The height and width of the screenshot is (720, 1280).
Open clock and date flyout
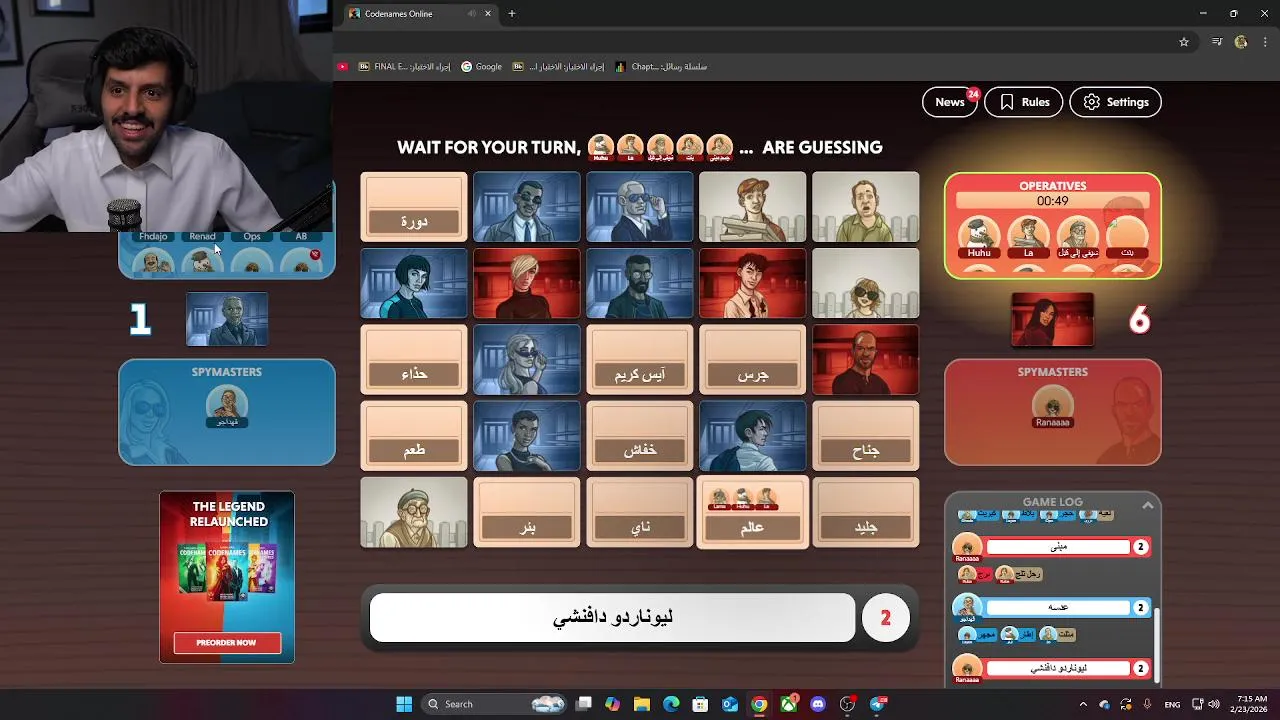(1252, 704)
